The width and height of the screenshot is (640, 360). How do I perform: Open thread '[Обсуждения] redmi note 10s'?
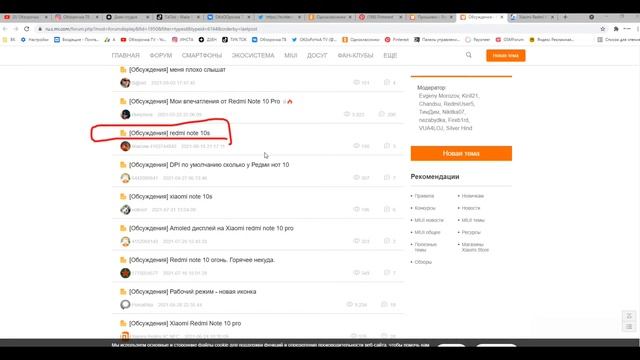169,133
